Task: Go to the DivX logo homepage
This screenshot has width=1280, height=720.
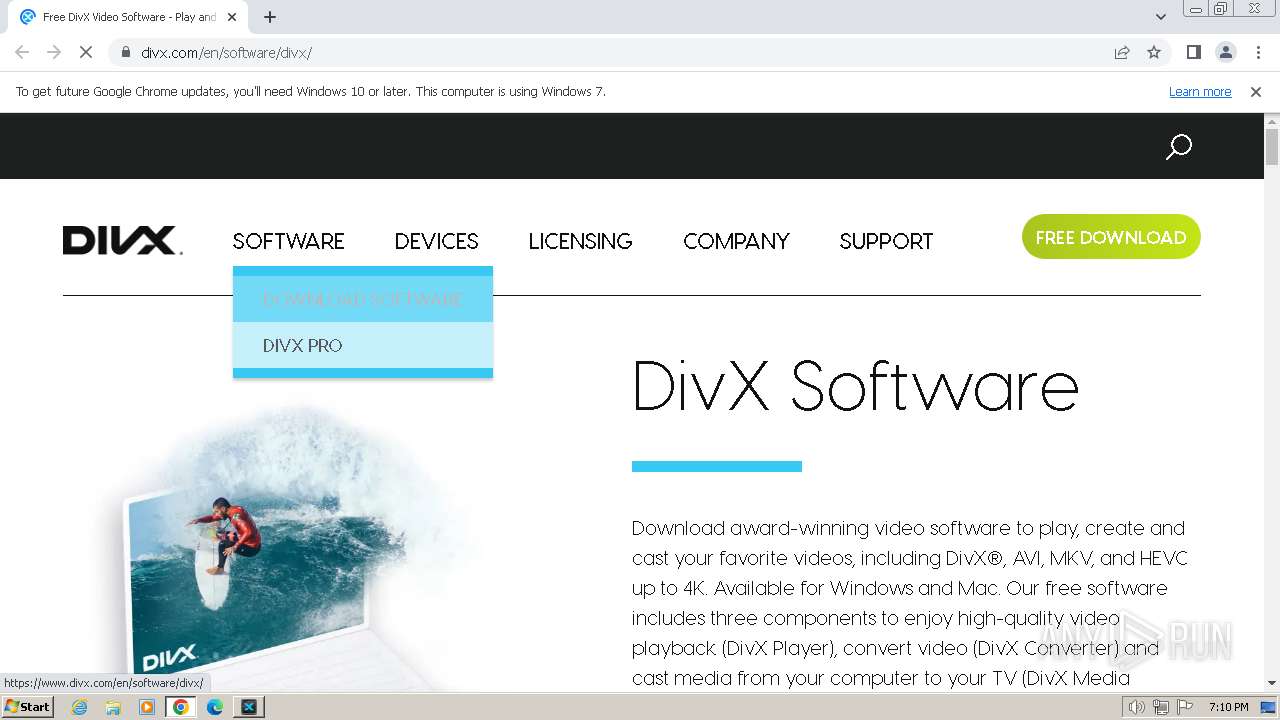Action: pos(122,241)
